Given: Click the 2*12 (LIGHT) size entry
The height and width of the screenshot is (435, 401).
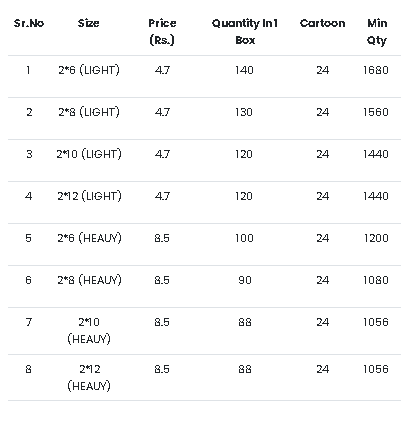Looking at the screenshot, I should pyautogui.click(x=89, y=196).
